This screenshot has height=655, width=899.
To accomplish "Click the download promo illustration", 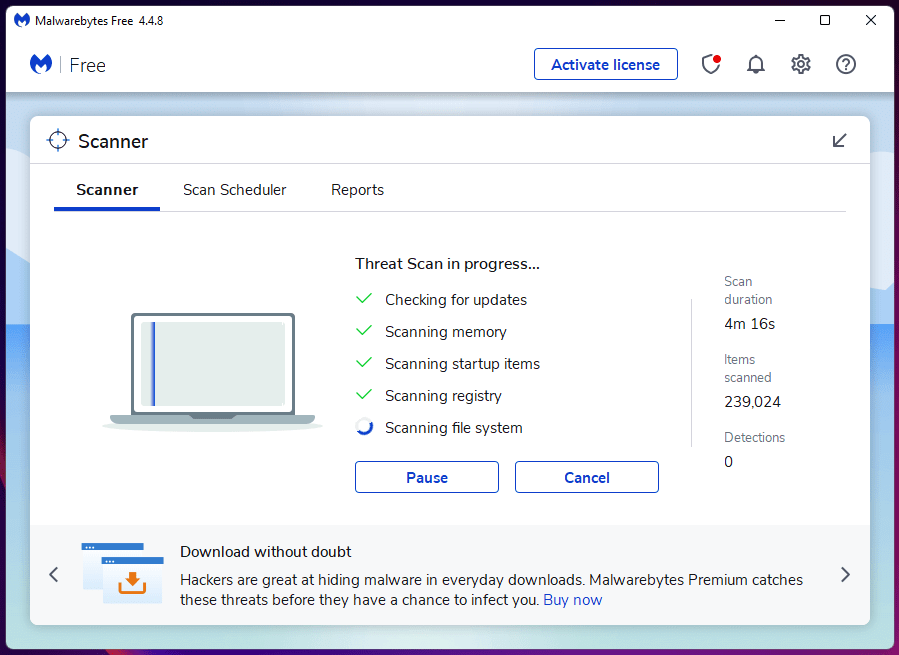I will tap(122, 573).
